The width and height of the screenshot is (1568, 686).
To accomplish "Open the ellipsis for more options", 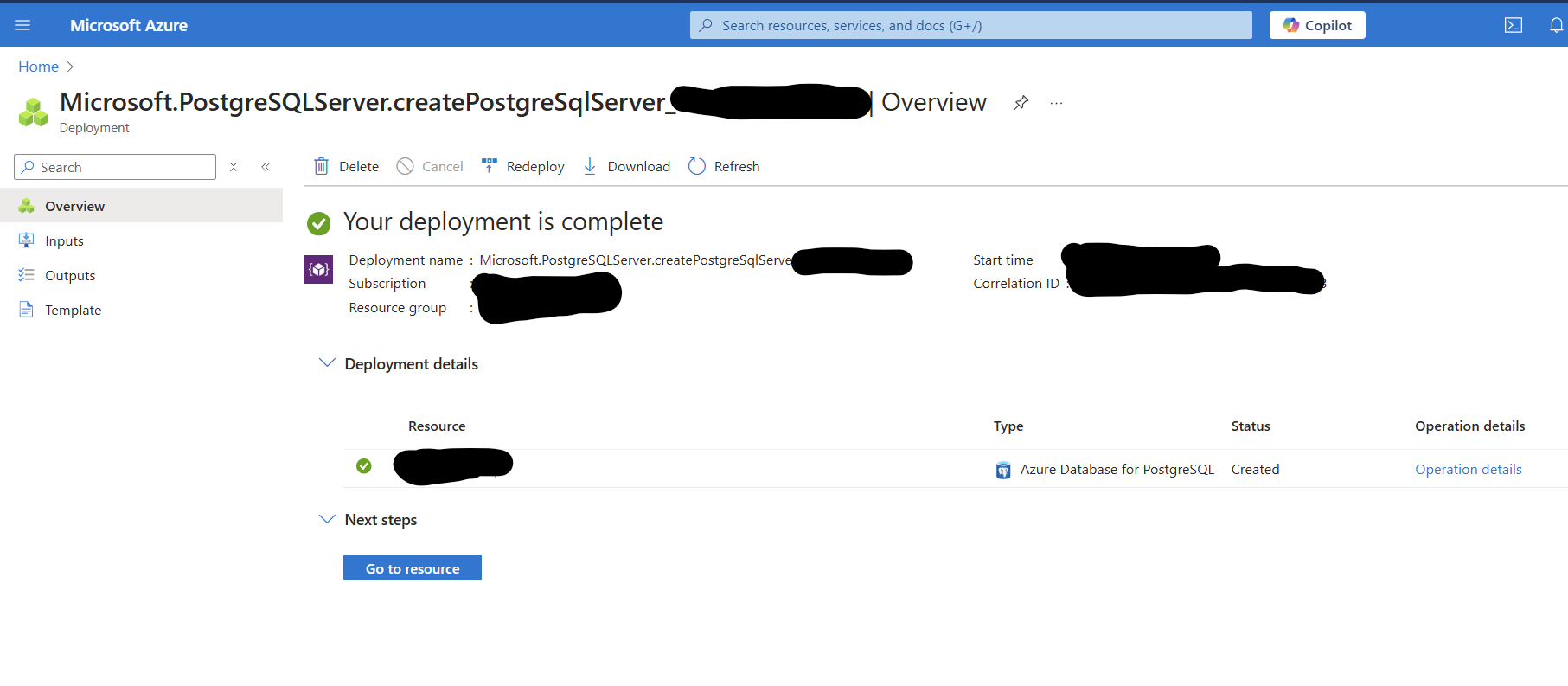I will [x=1056, y=103].
